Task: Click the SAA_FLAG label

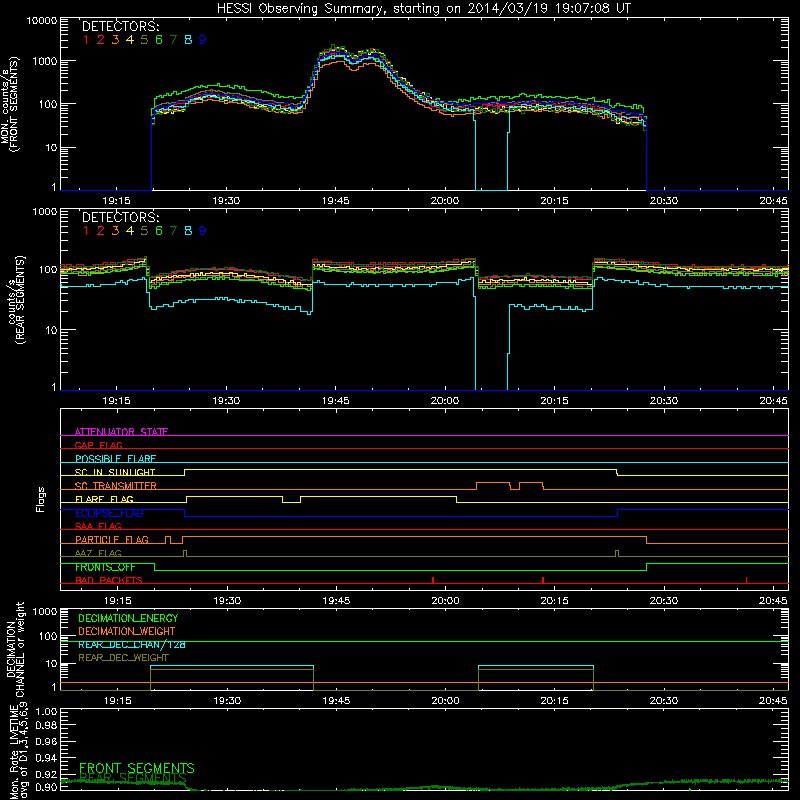Action: pos(98,526)
